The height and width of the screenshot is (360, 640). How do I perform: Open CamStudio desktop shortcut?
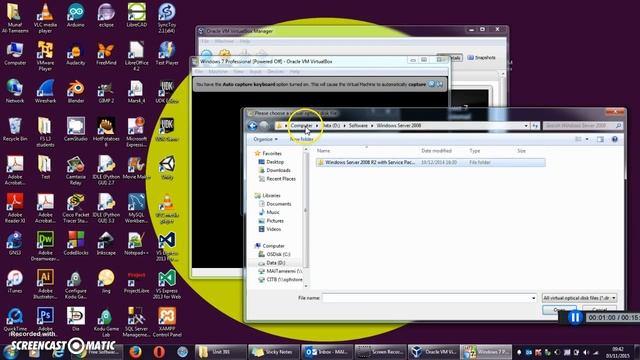click(x=76, y=129)
